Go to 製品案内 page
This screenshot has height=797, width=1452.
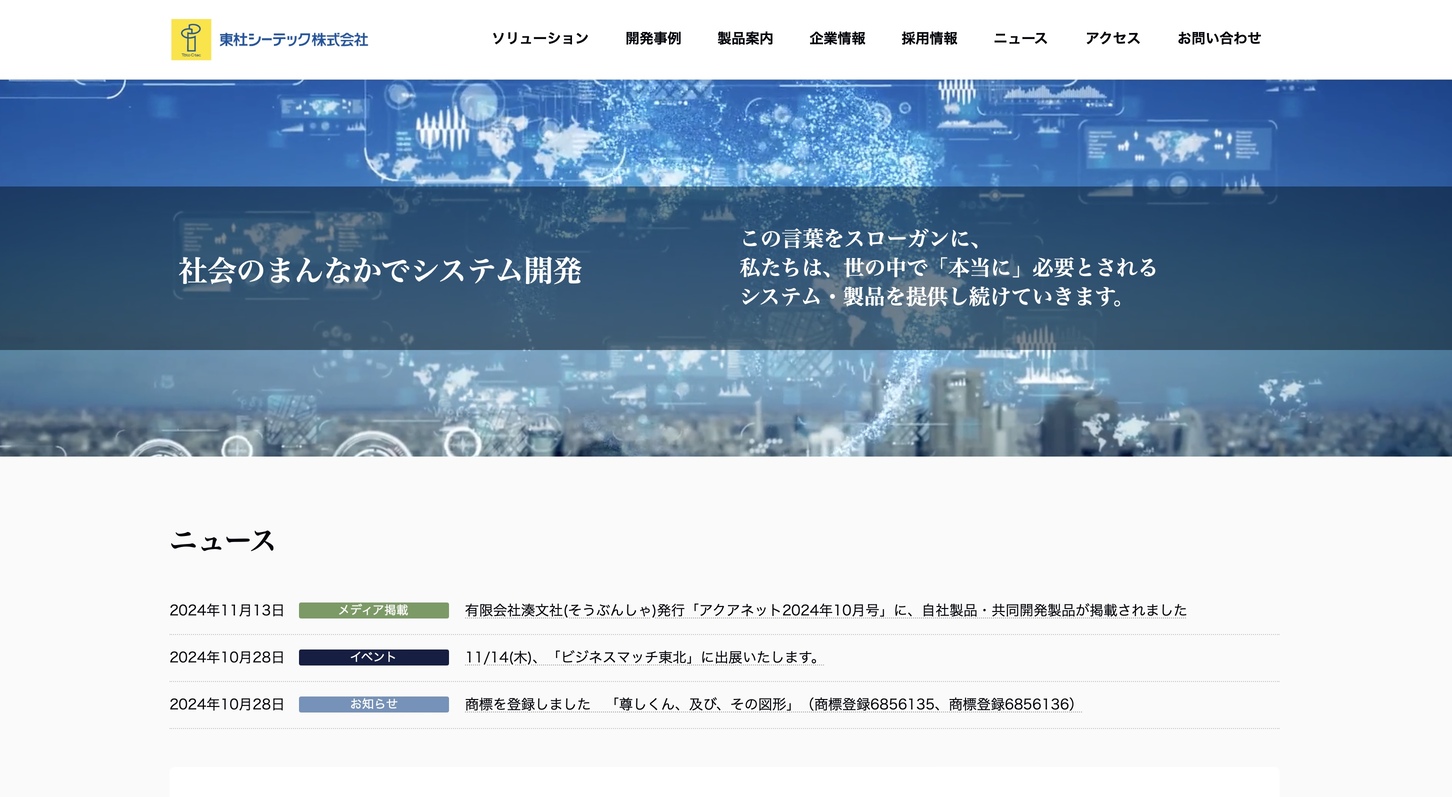coord(745,38)
